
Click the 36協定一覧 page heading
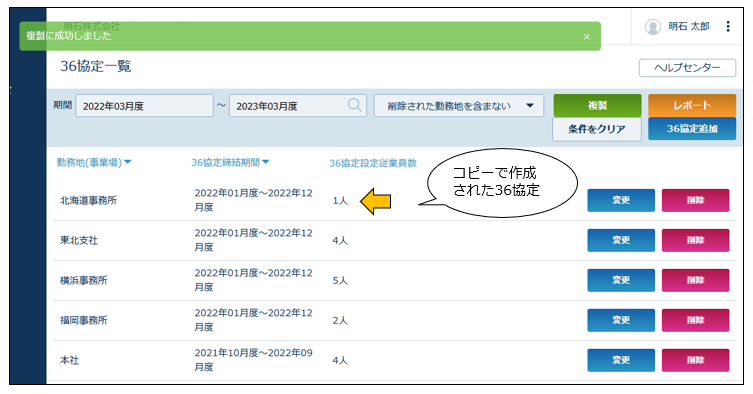[x=96, y=66]
